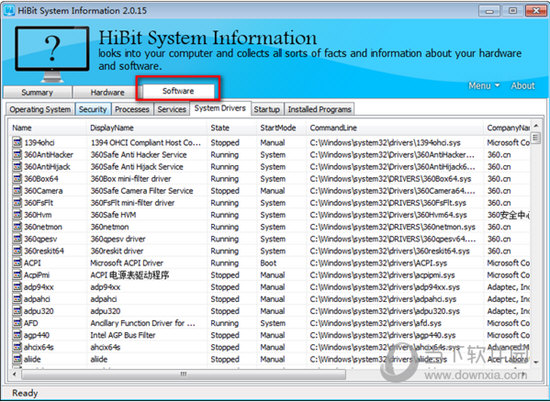This screenshot has height=402, width=550.
Task: Select 'Intel AGP Bus Filter' display name
Action: coord(123,335)
